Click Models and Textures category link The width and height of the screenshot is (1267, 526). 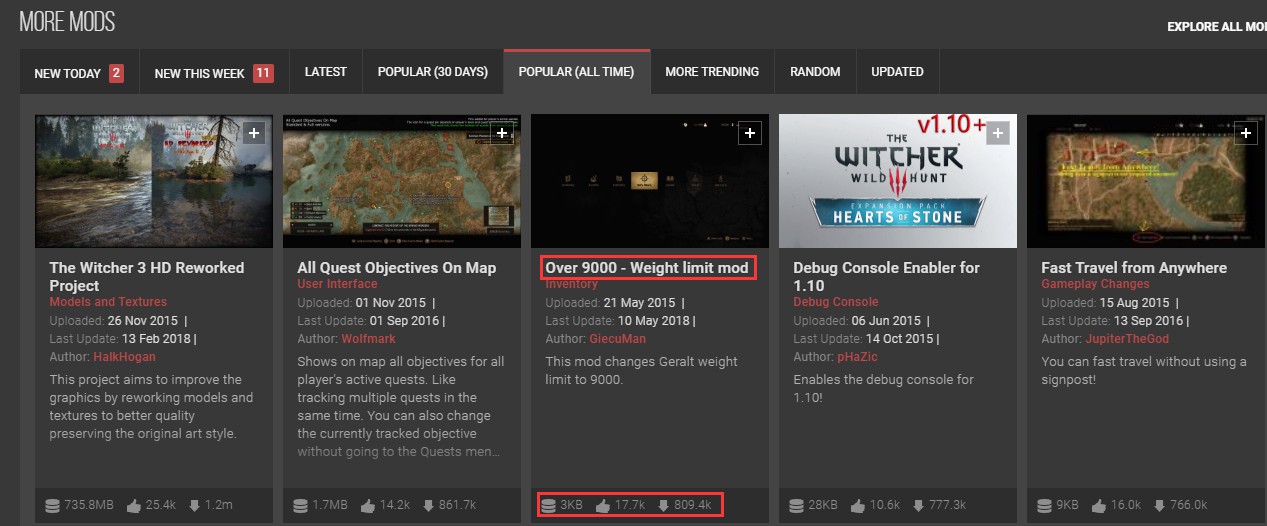click(108, 302)
